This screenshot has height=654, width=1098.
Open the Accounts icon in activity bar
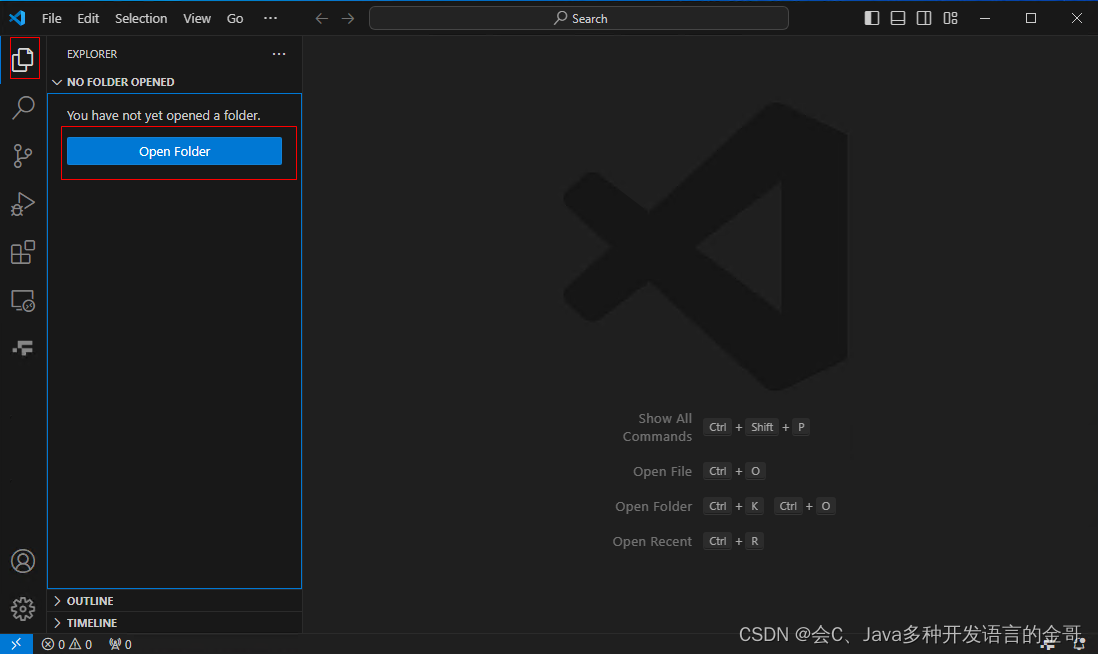point(23,561)
